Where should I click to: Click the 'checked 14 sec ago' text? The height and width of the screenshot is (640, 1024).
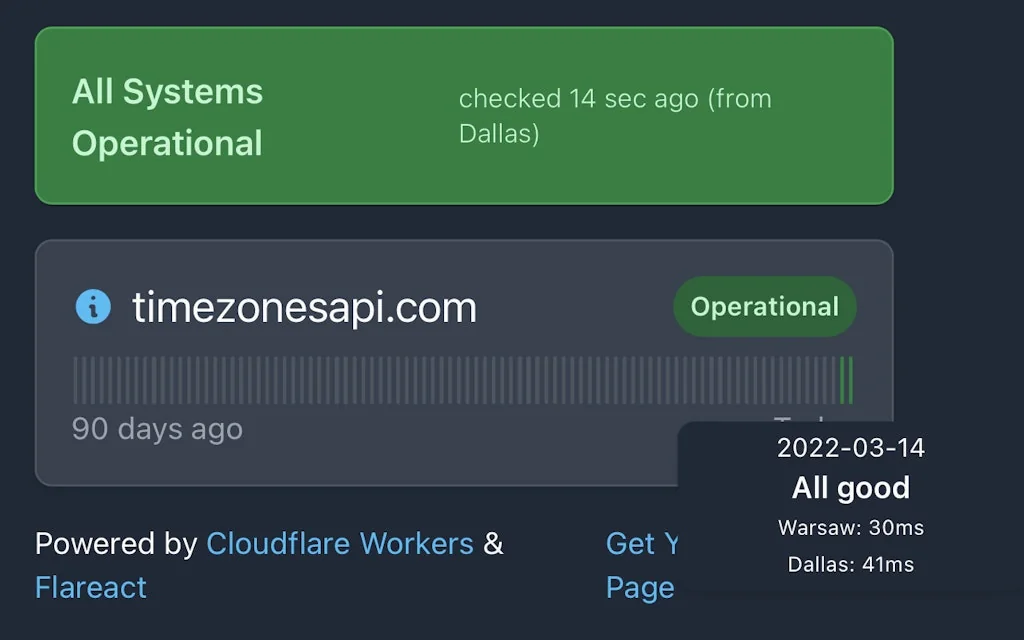tap(615, 116)
